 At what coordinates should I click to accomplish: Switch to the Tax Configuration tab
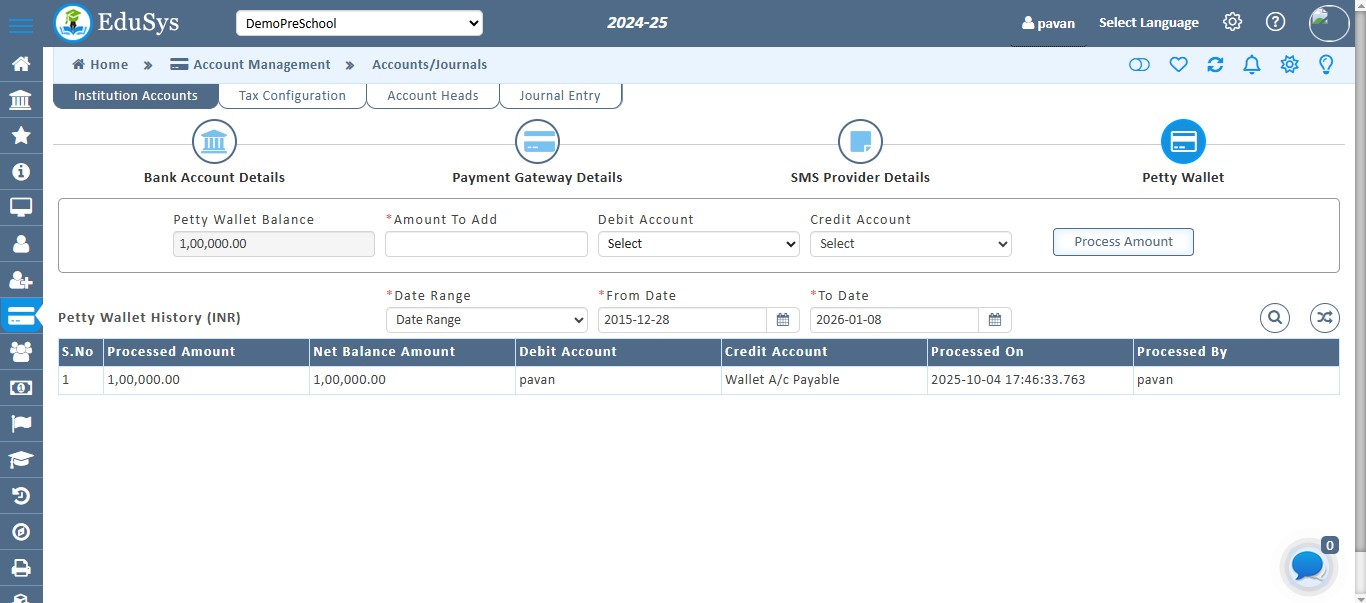tap(291, 95)
